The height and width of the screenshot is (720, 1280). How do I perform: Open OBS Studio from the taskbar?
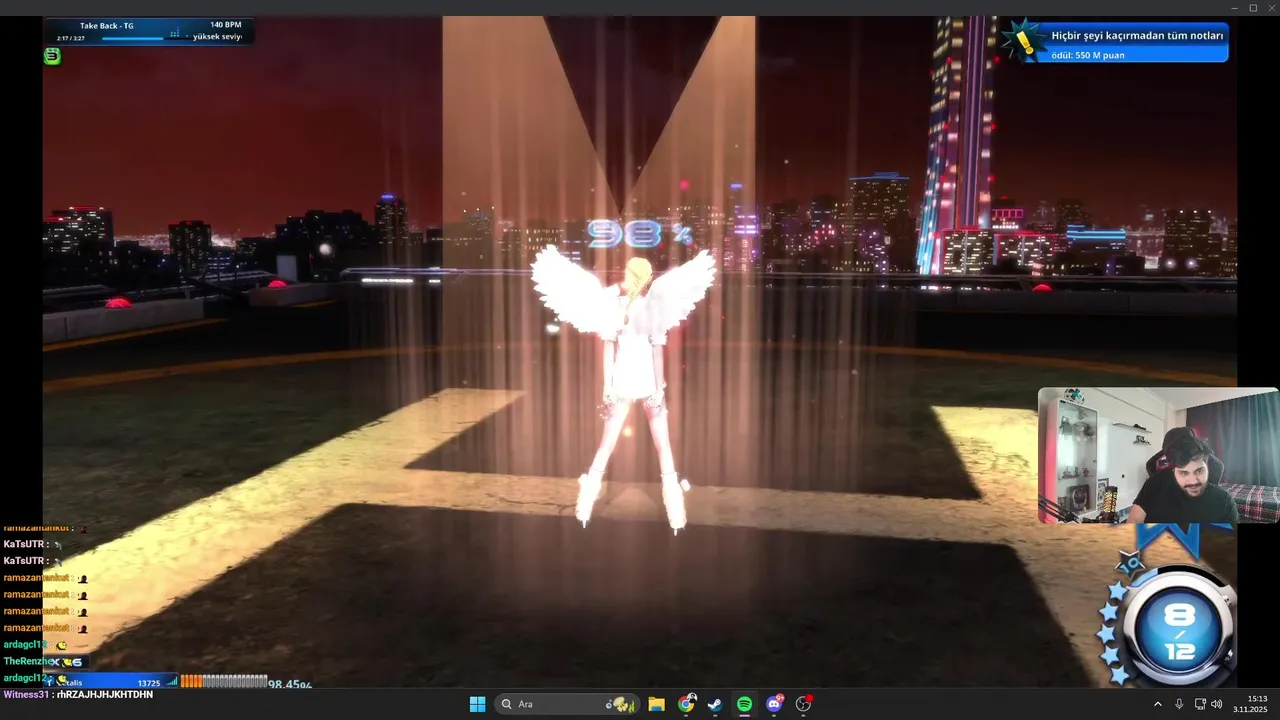click(803, 704)
